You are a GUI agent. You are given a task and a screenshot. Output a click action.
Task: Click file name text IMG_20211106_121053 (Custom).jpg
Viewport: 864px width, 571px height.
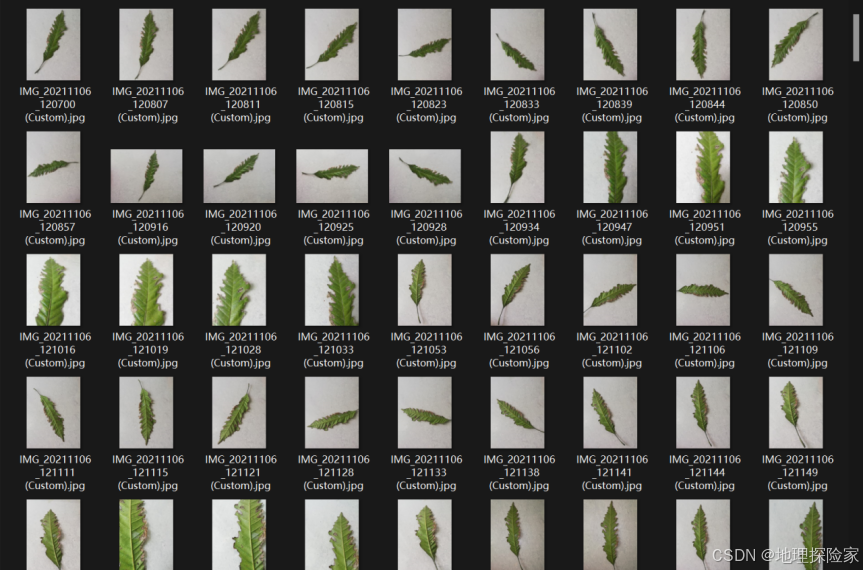[426, 350]
